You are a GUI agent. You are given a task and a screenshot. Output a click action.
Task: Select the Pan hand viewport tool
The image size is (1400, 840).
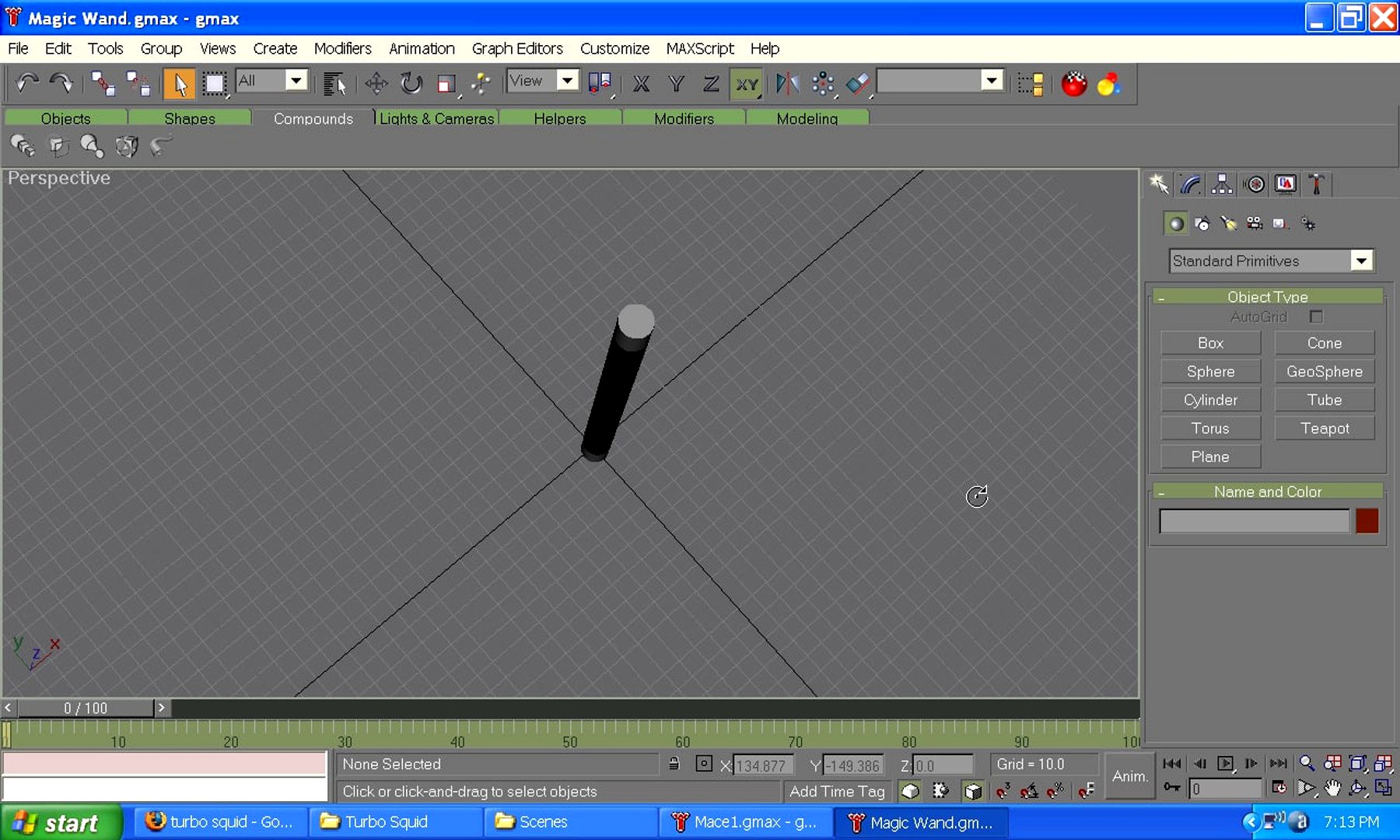tap(1332, 789)
